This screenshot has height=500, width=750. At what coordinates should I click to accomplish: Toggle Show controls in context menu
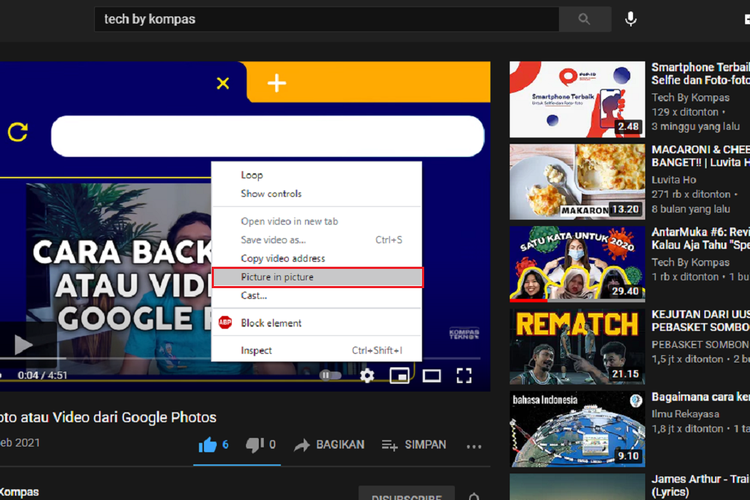pyautogui.click(x=271, y=194)
